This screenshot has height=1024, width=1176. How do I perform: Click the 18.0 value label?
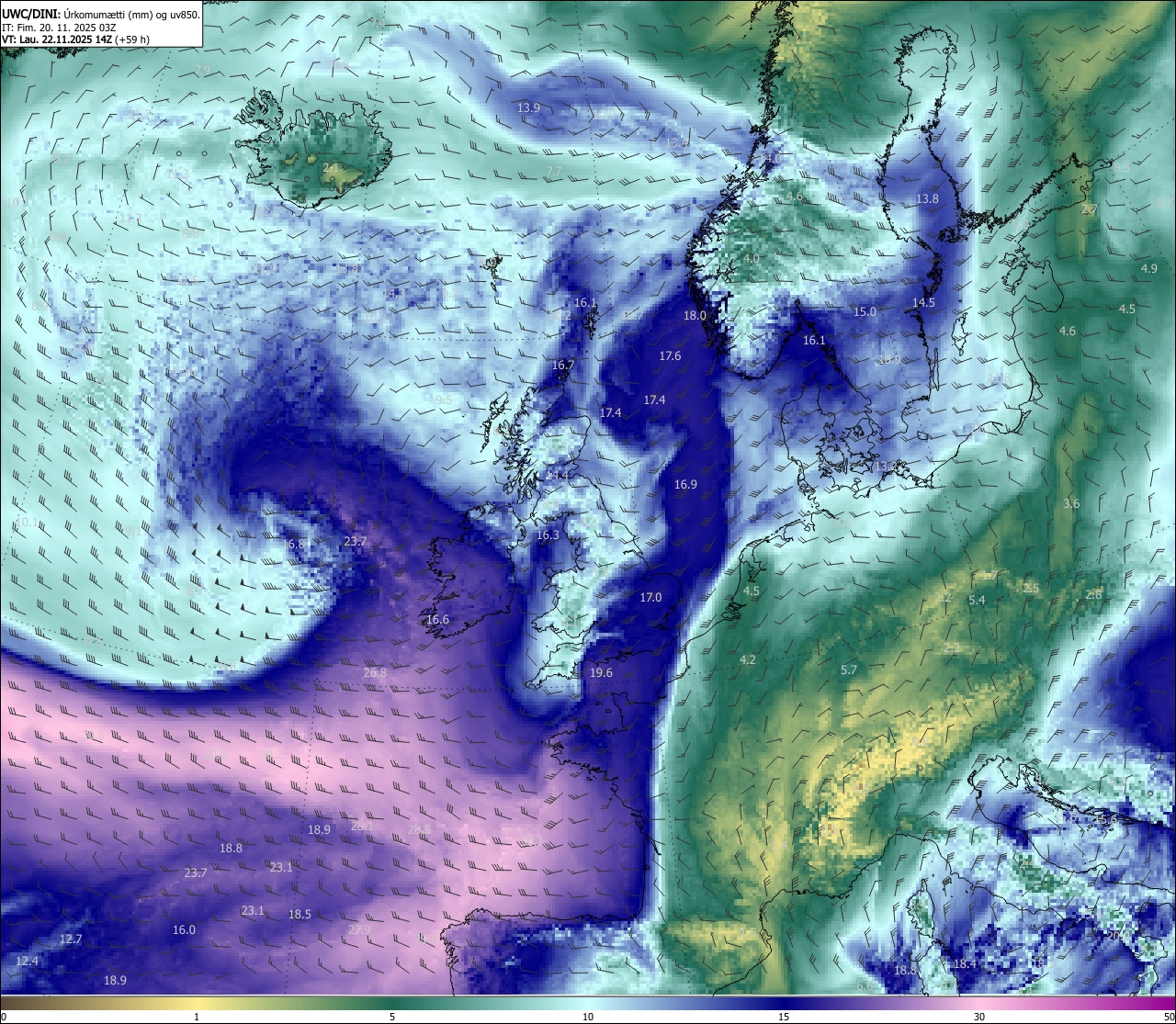pyautogui.click(x=695, y=315)
